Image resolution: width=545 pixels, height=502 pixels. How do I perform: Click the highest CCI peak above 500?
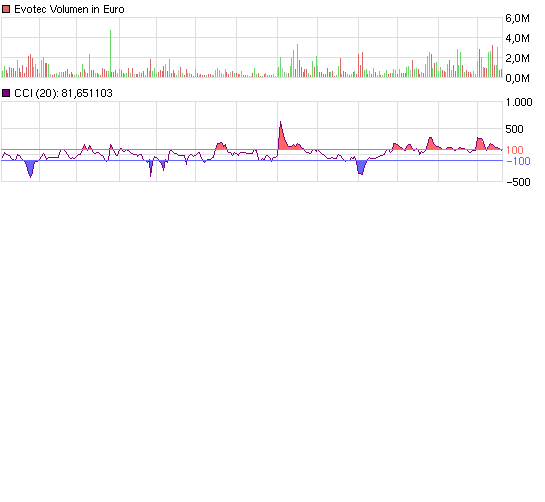280,122
